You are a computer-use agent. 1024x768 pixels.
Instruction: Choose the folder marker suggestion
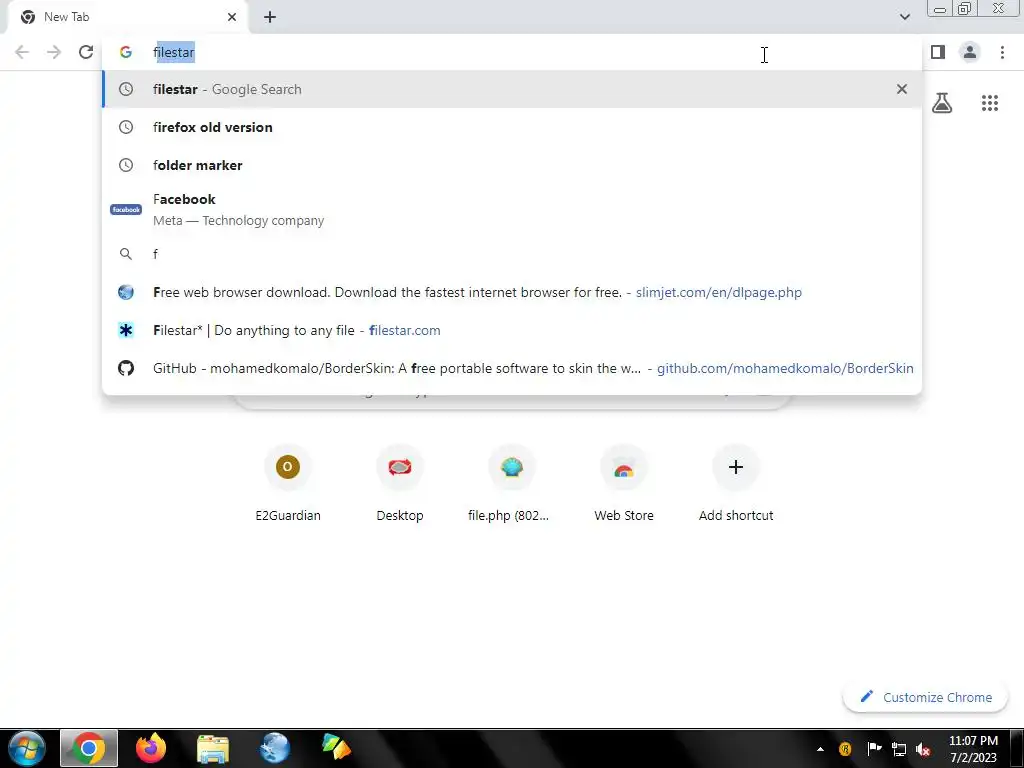pos(512,165)
